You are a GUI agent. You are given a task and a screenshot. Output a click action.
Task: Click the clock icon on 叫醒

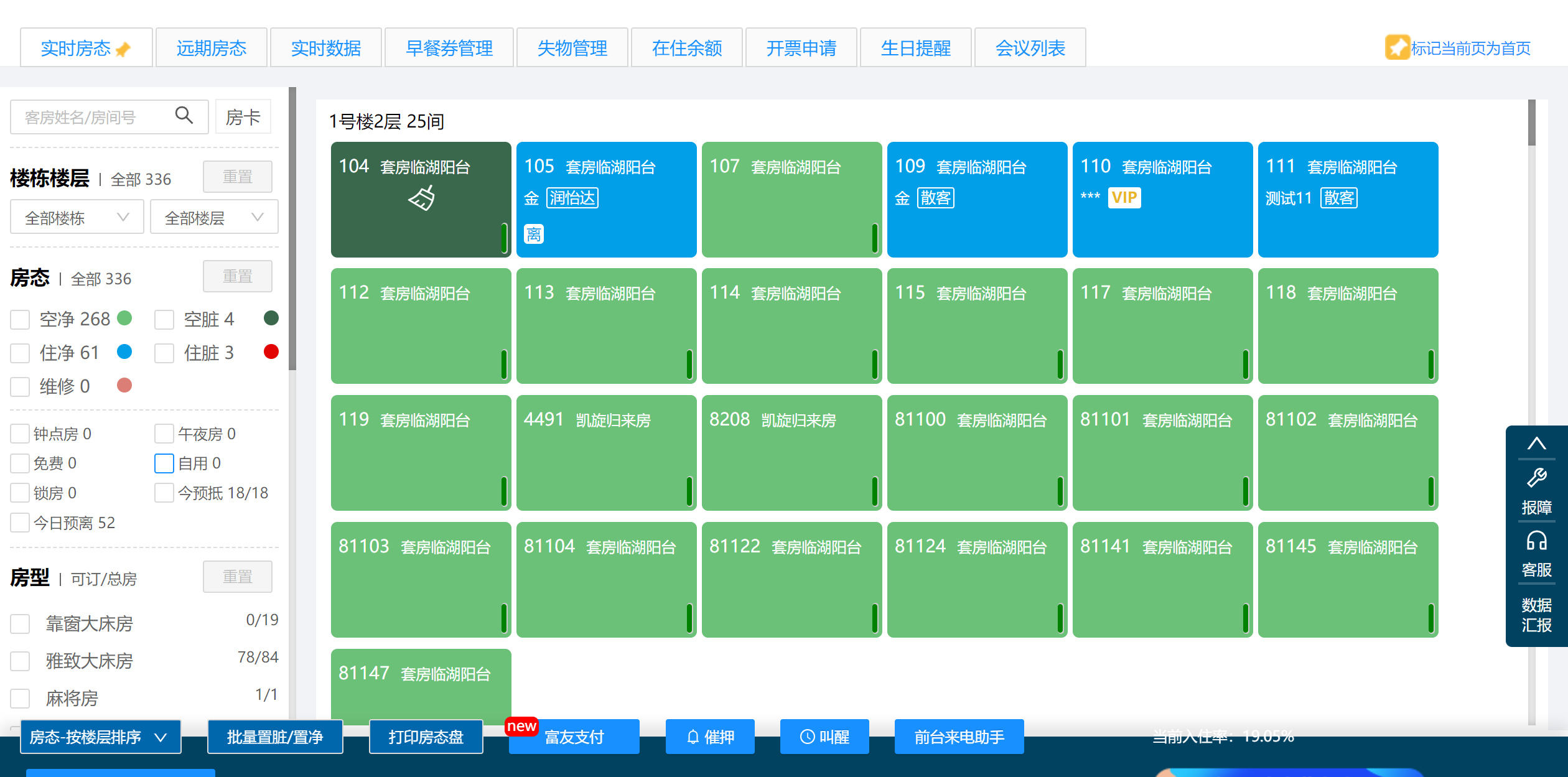[x=807, y=737]
